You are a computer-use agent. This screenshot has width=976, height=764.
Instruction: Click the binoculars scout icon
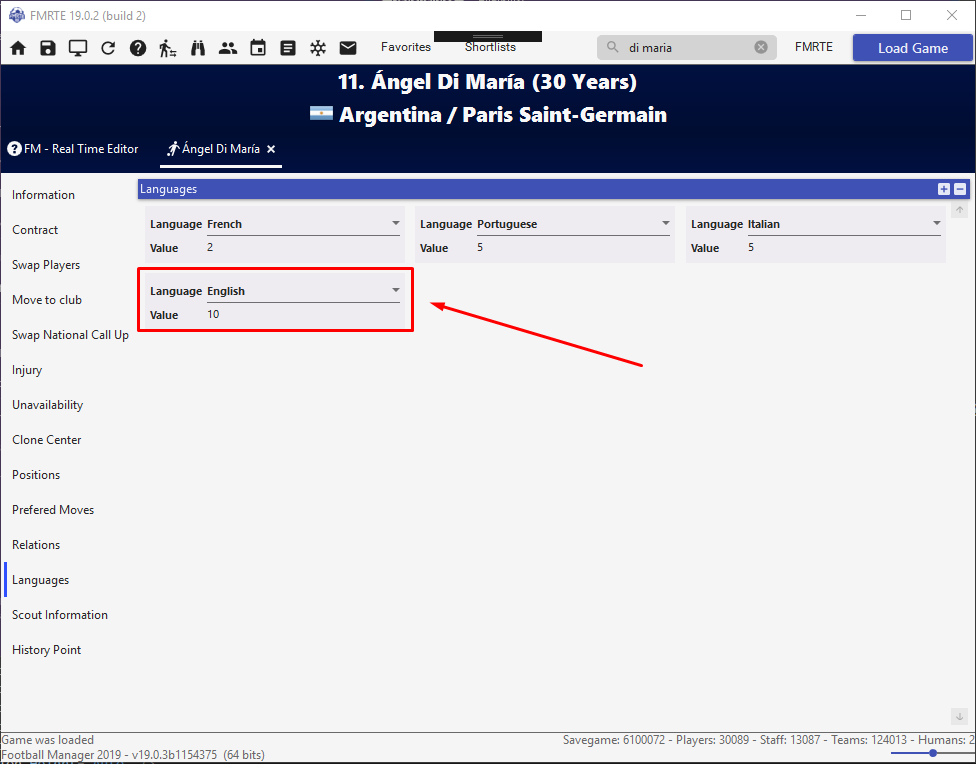click(x=198, y=48)
